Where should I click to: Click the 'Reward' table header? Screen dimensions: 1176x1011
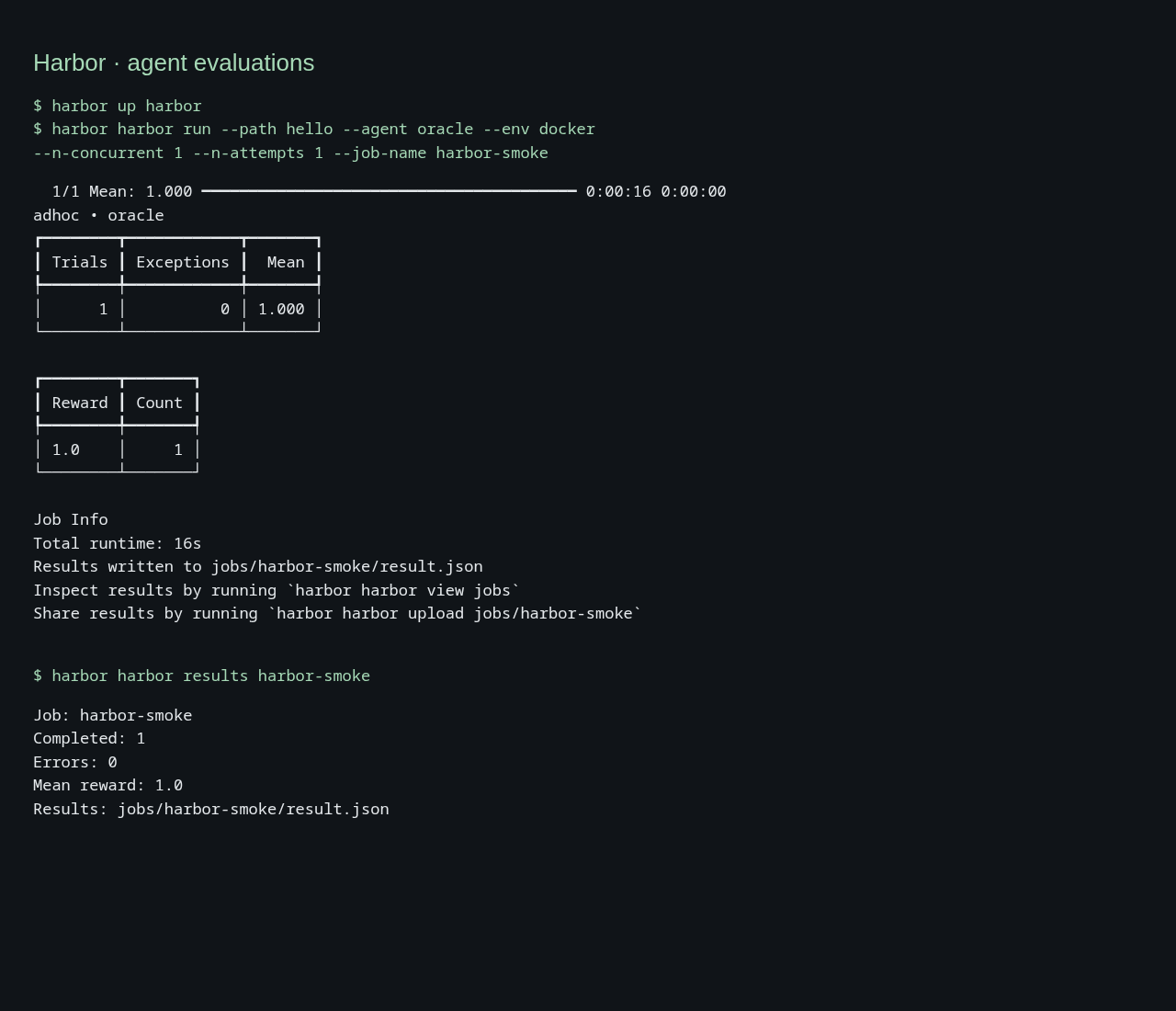pos(80,403)
